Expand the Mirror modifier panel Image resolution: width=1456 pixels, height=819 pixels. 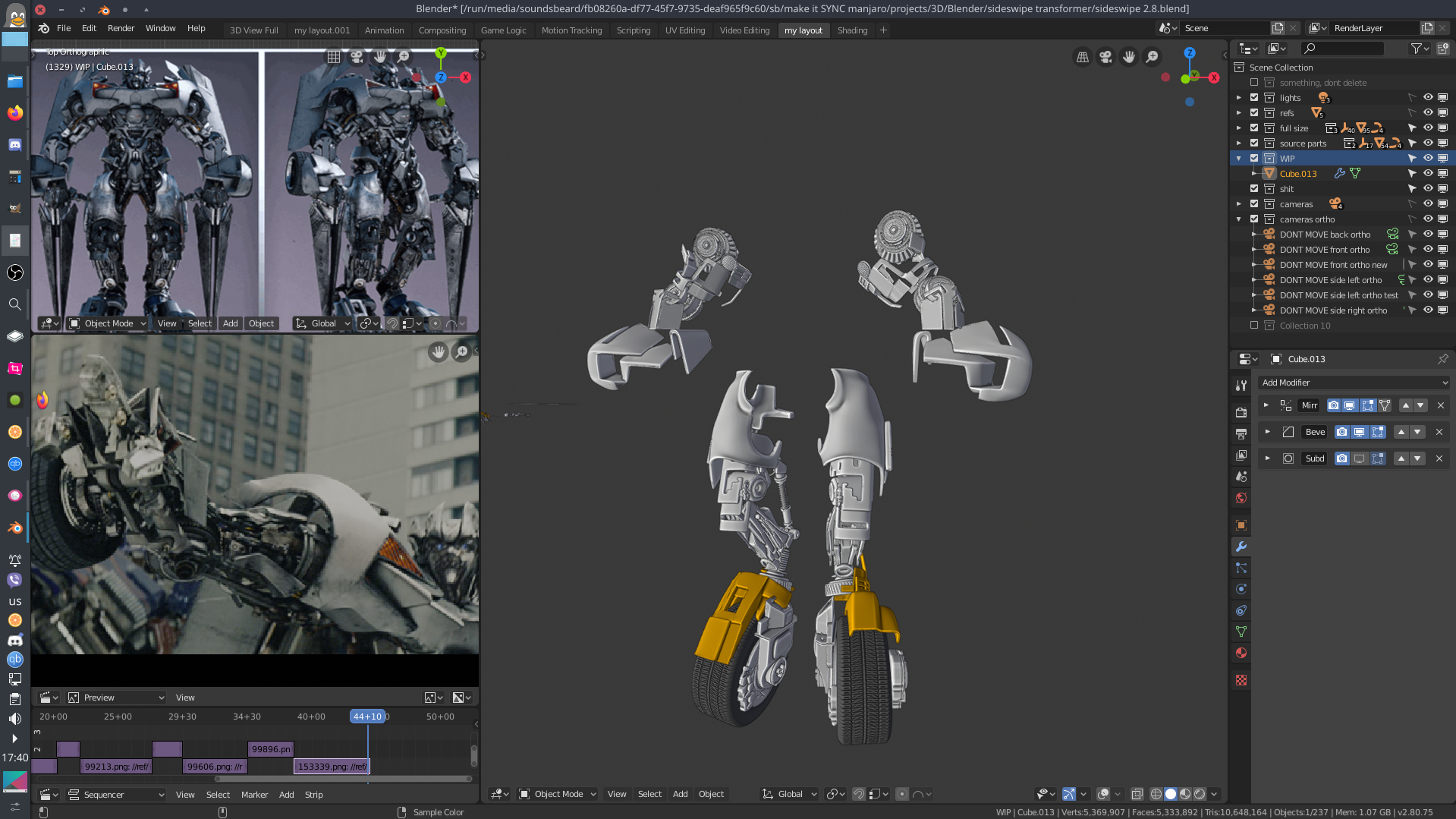[x=1266, y=405]
